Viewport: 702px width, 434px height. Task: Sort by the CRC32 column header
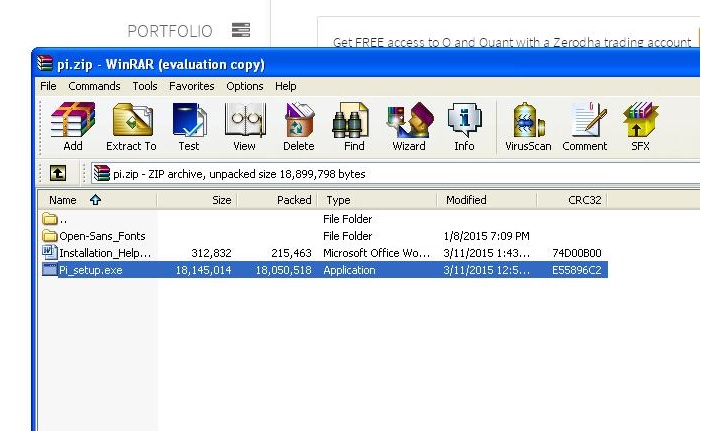point(572,200)
